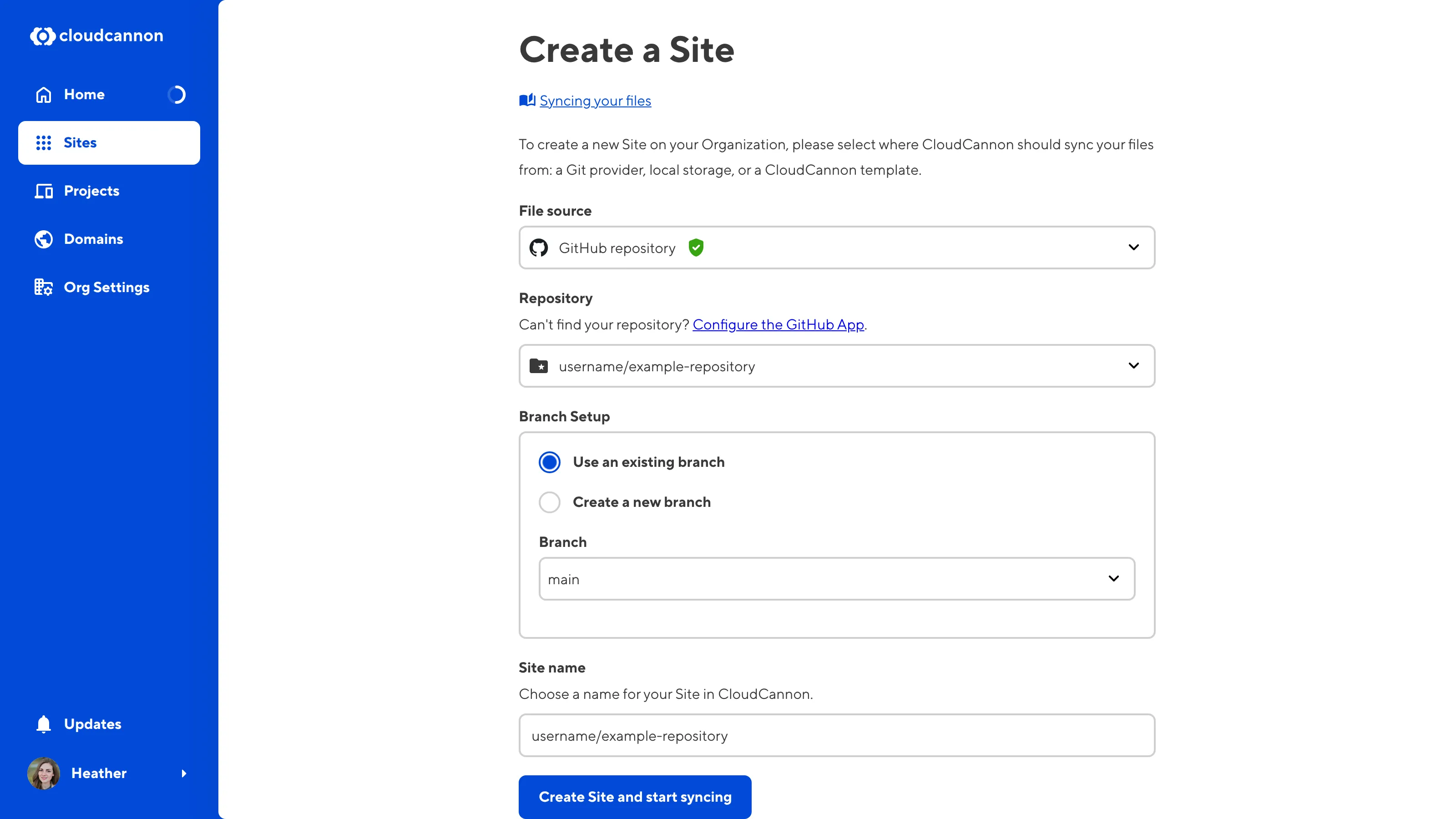The image size is (1456, 819).
Task: Click the Domains globe icon
Action: tap(43, 238)
